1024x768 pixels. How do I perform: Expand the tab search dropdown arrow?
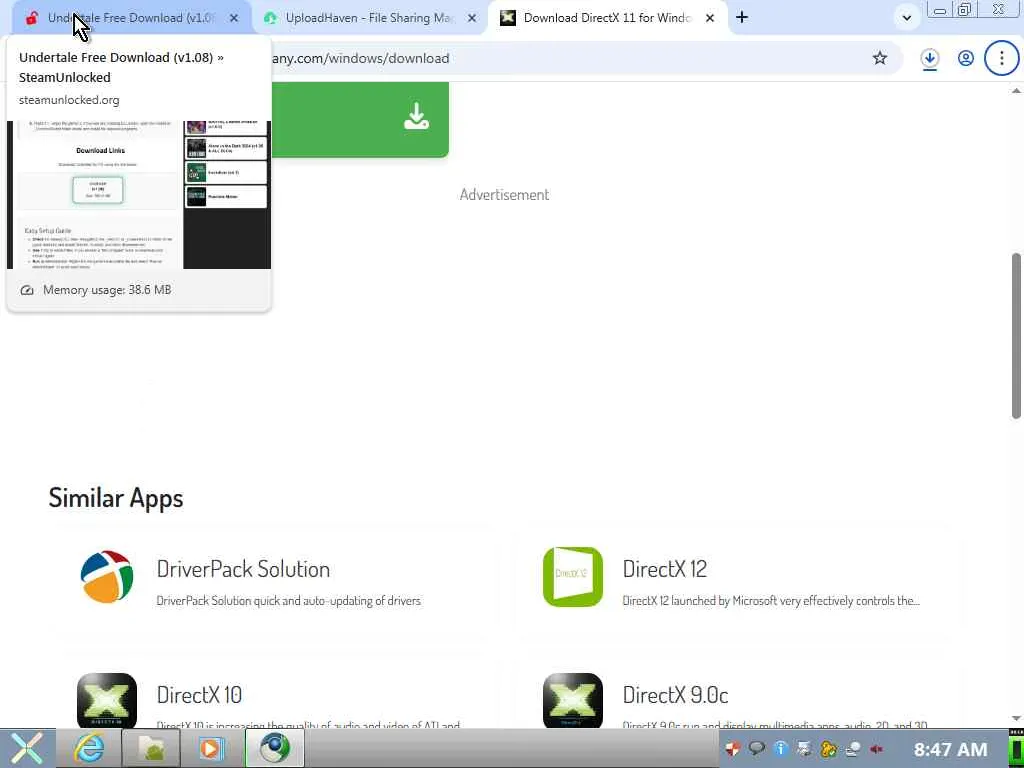pos(906,18)
